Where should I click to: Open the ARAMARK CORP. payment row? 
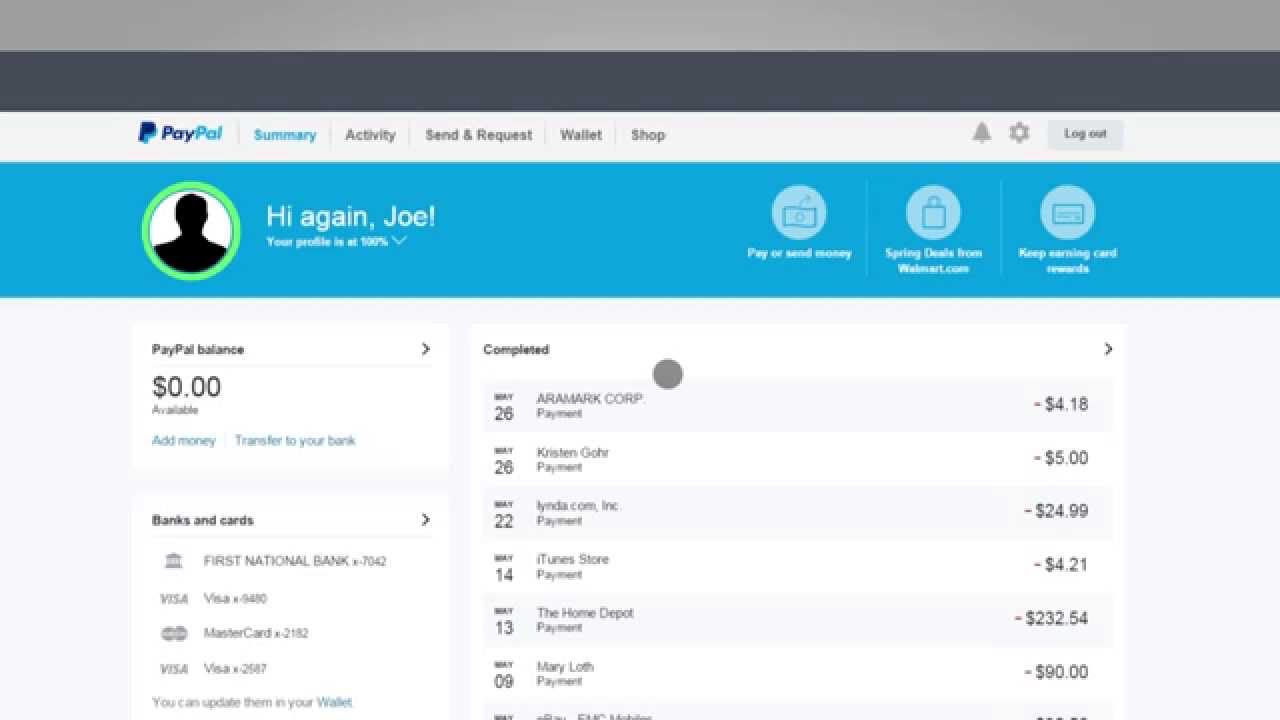tap(797, 405)
